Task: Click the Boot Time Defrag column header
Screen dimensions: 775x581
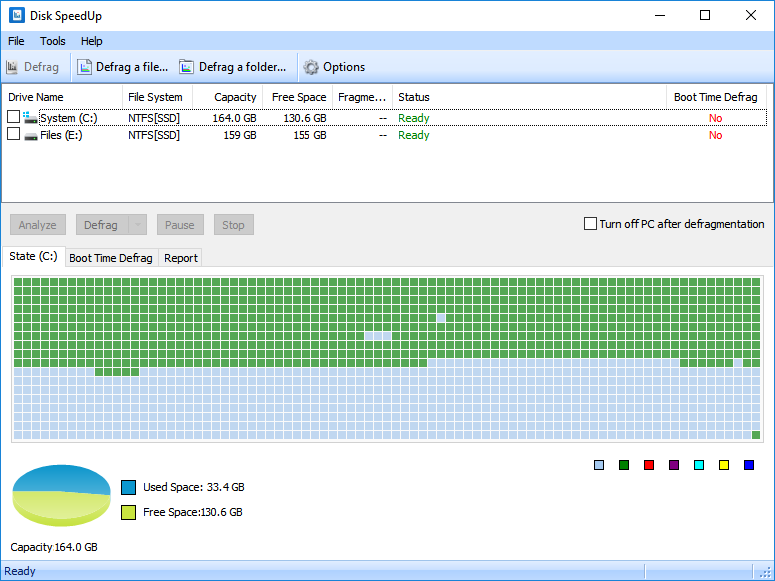Action: [x=716, y=97]
